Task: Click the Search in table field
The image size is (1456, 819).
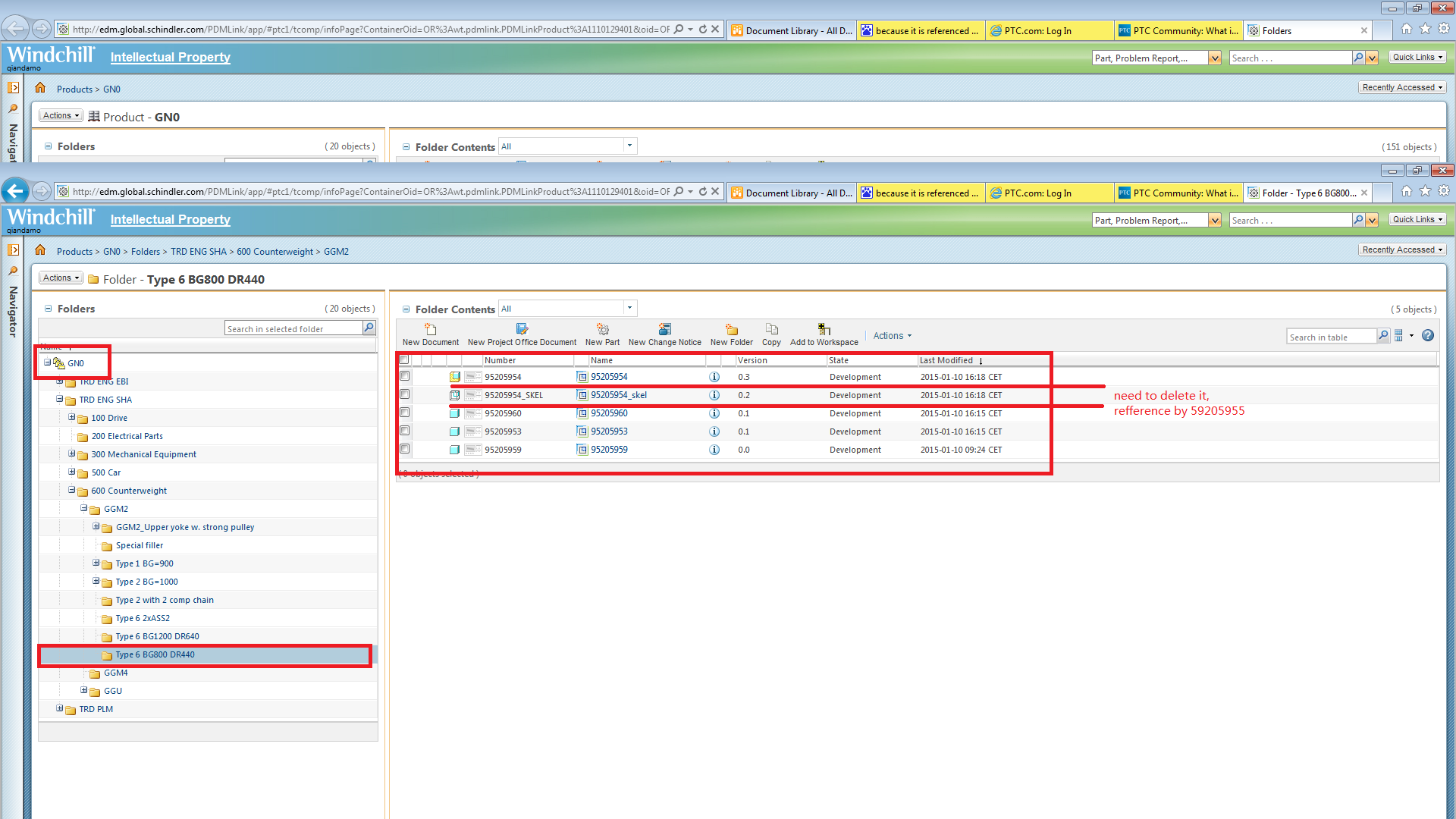Action: (x=1330, y=337)
